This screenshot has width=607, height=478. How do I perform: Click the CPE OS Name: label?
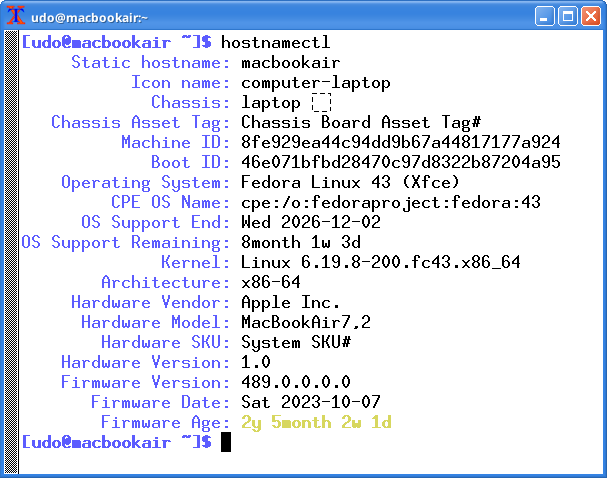click(x=171, y=202)
